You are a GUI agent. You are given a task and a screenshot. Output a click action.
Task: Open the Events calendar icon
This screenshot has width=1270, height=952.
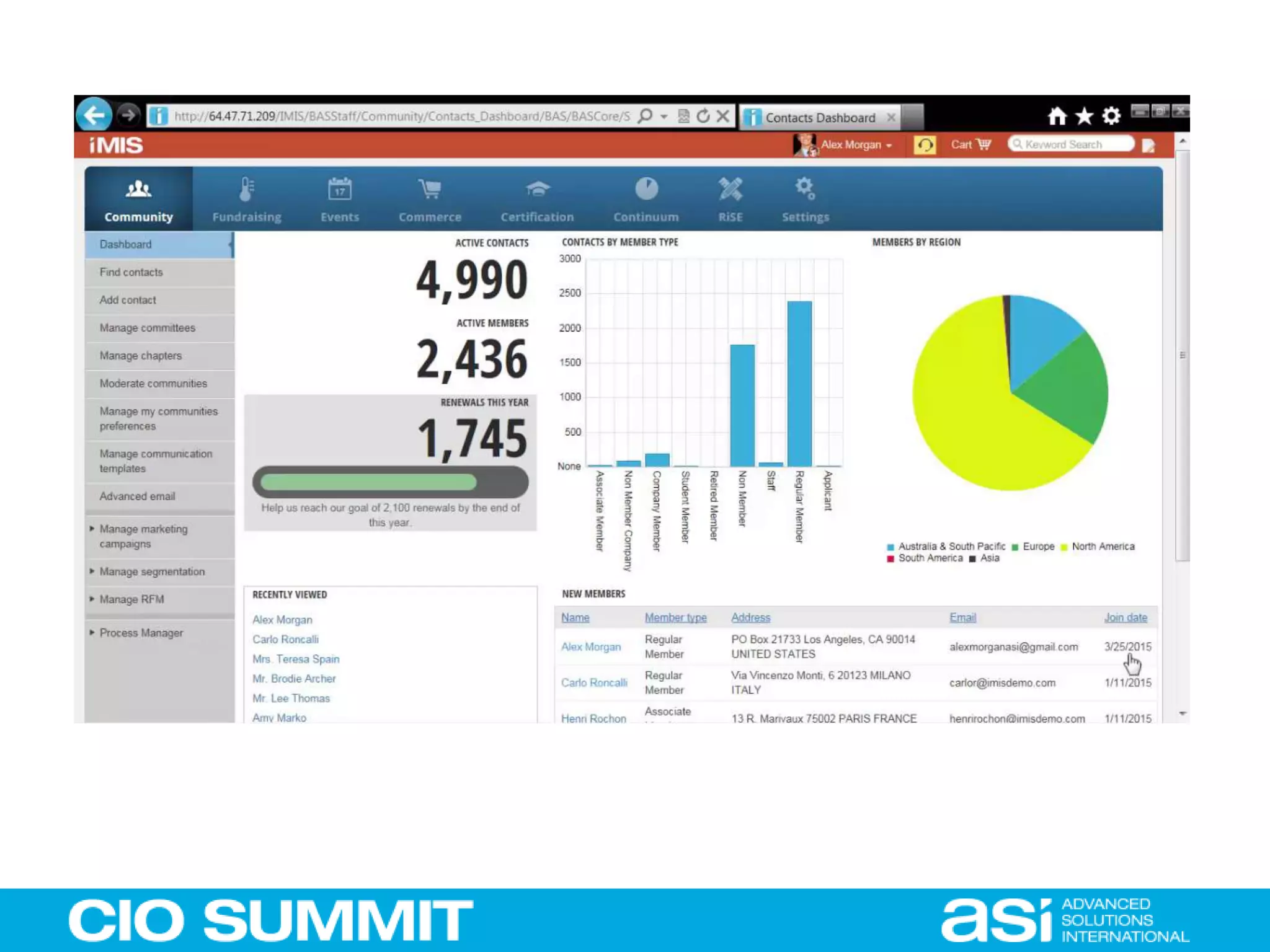[339, 190]
